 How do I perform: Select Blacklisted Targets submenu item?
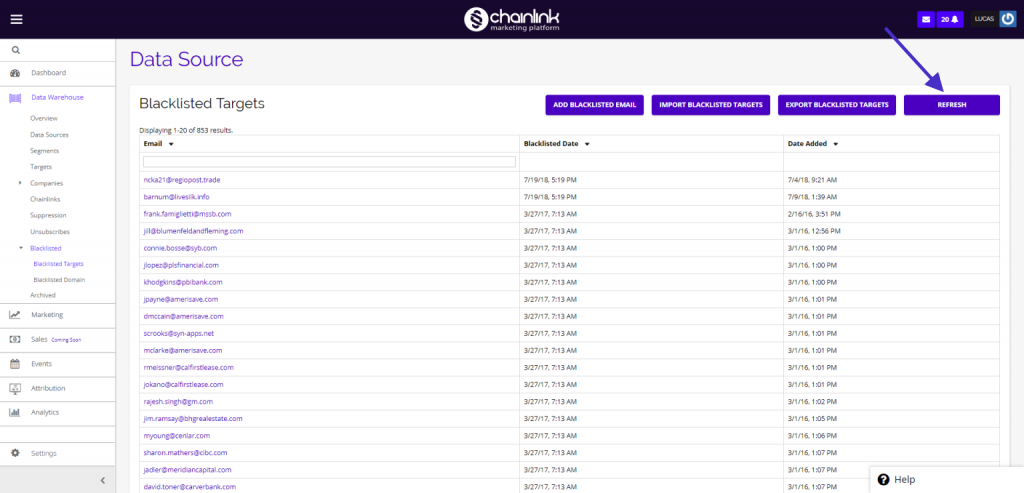coord(59,264)
